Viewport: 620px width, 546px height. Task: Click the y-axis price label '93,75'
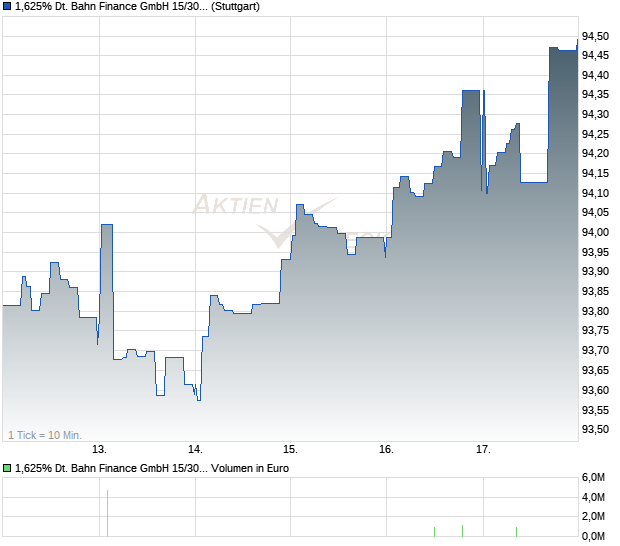click(595, 331)
